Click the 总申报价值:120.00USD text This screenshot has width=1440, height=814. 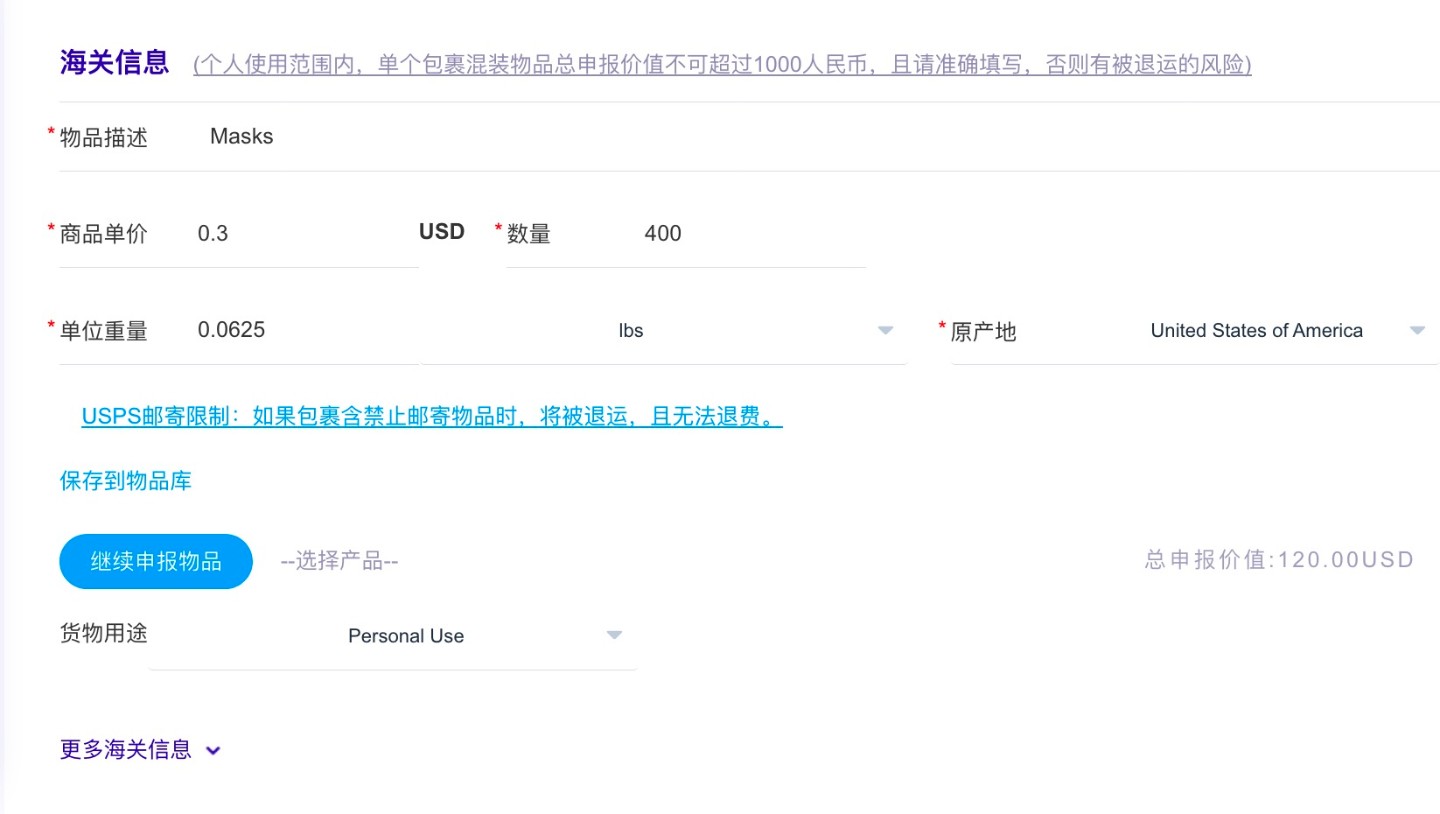click(1279, 559)
